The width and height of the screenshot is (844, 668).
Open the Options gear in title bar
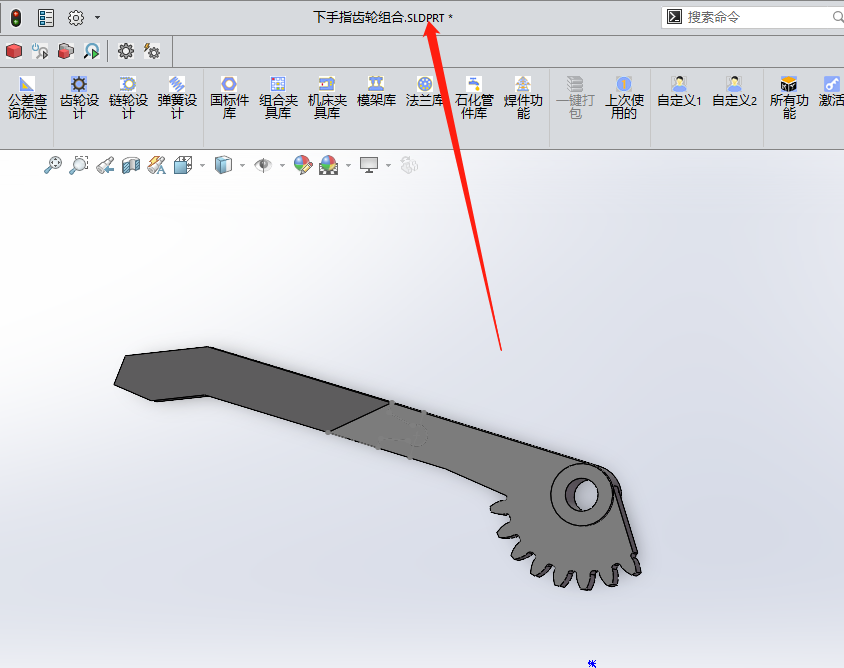(x=76, y=18)
